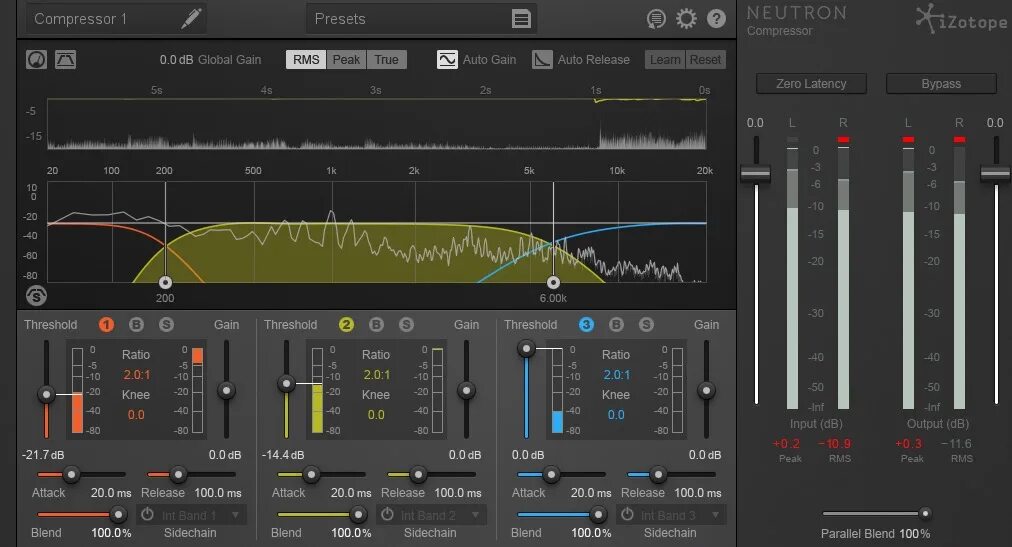This screenshot has width=1012, height=547.
Task: Click the Learn button
Action: click(x=665, y=59)
